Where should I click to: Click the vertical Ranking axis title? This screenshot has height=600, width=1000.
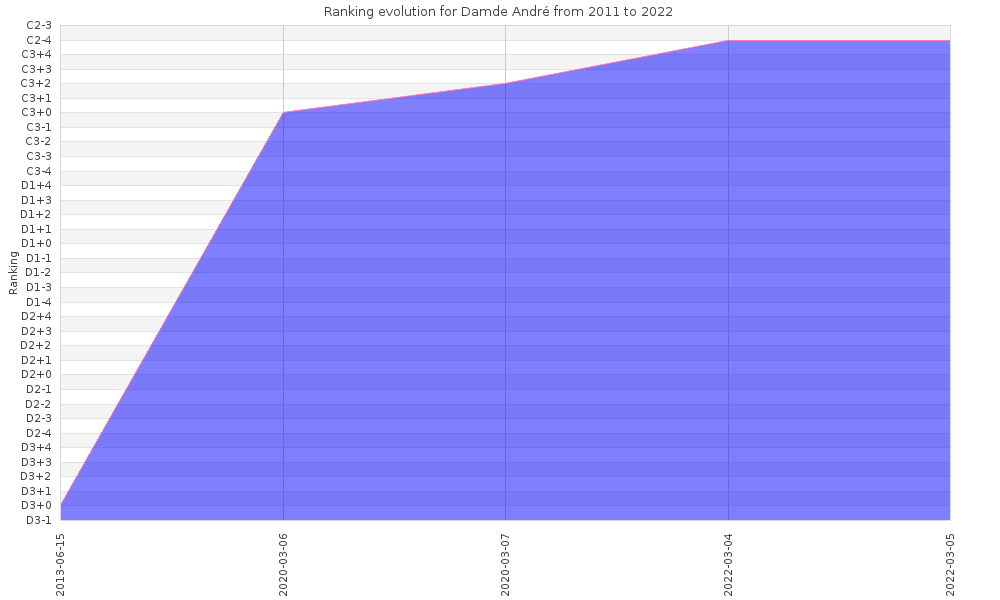[x=14, y=272]
